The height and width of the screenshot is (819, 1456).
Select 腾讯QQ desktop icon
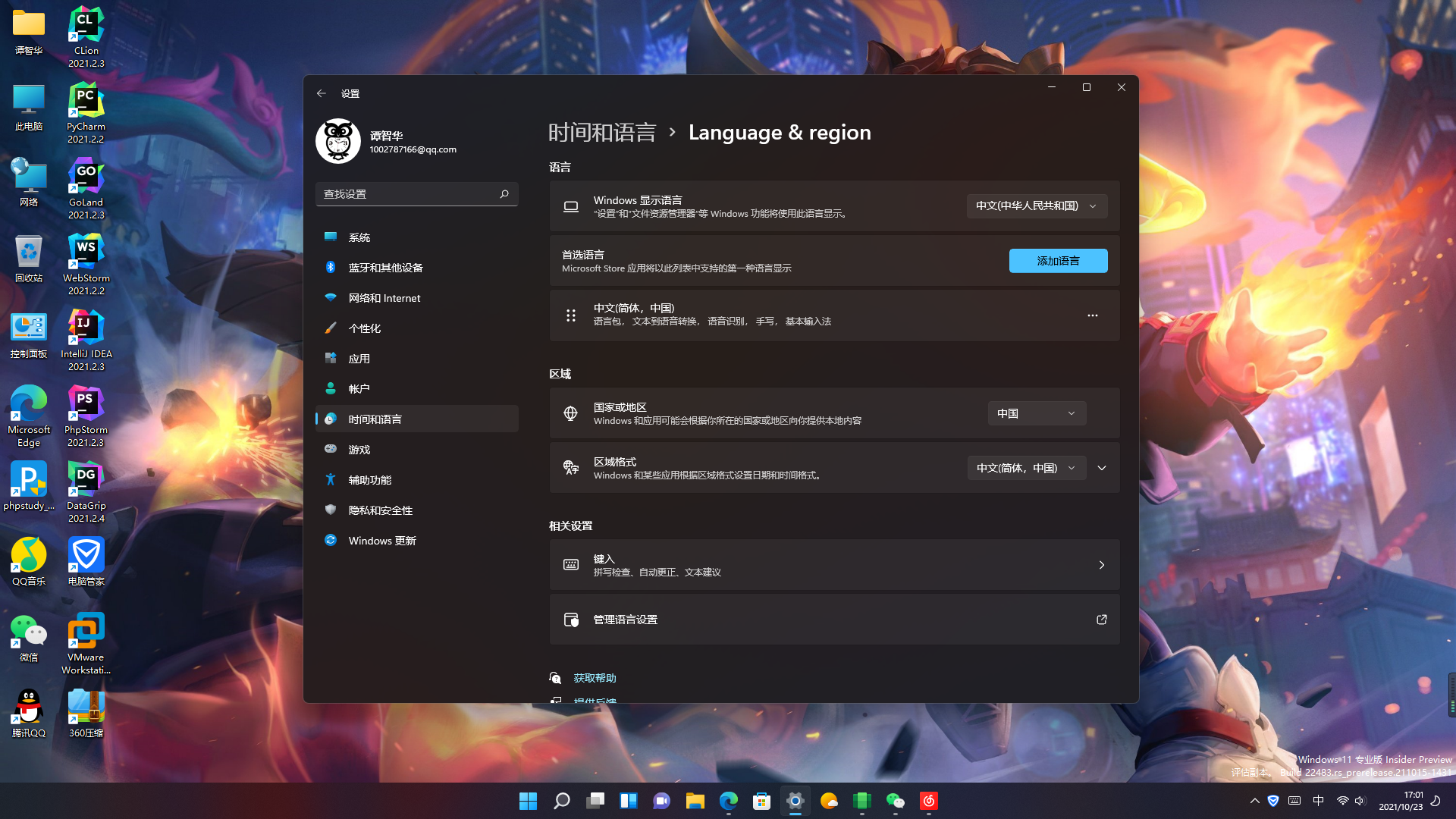click(x=29, y=714)
